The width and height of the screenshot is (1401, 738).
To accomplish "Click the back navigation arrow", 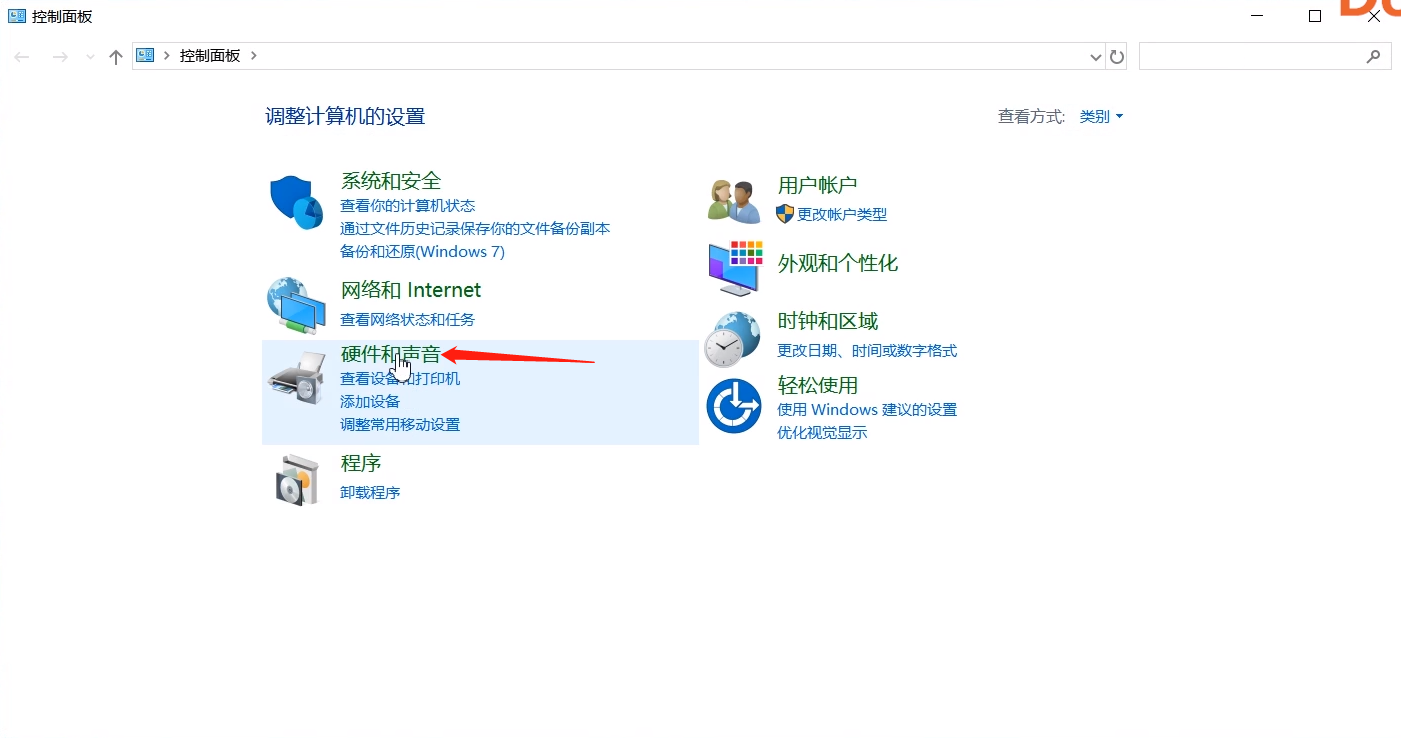I will 22,56.
